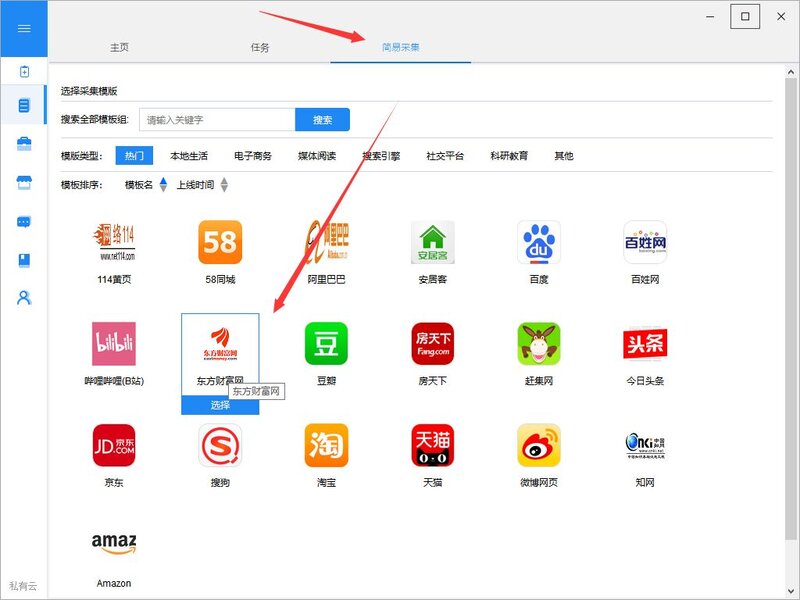Screen dimensions: 800x600
Task: Filter templates by 本地生活 type
Action: pos(189,156)
